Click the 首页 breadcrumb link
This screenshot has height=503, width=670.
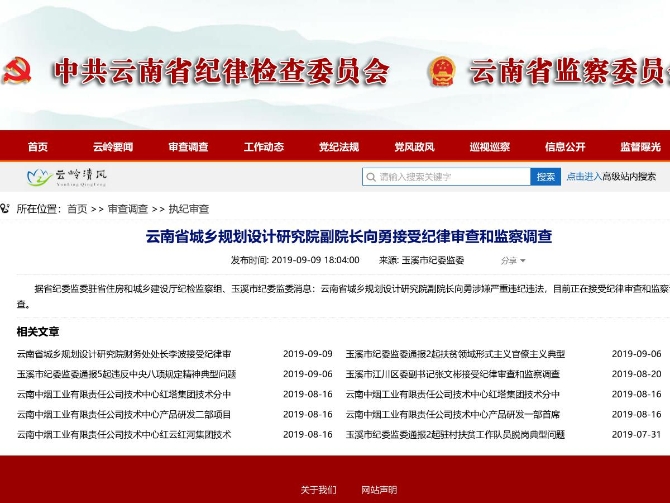pyautogui.click(x=77, y=209)
